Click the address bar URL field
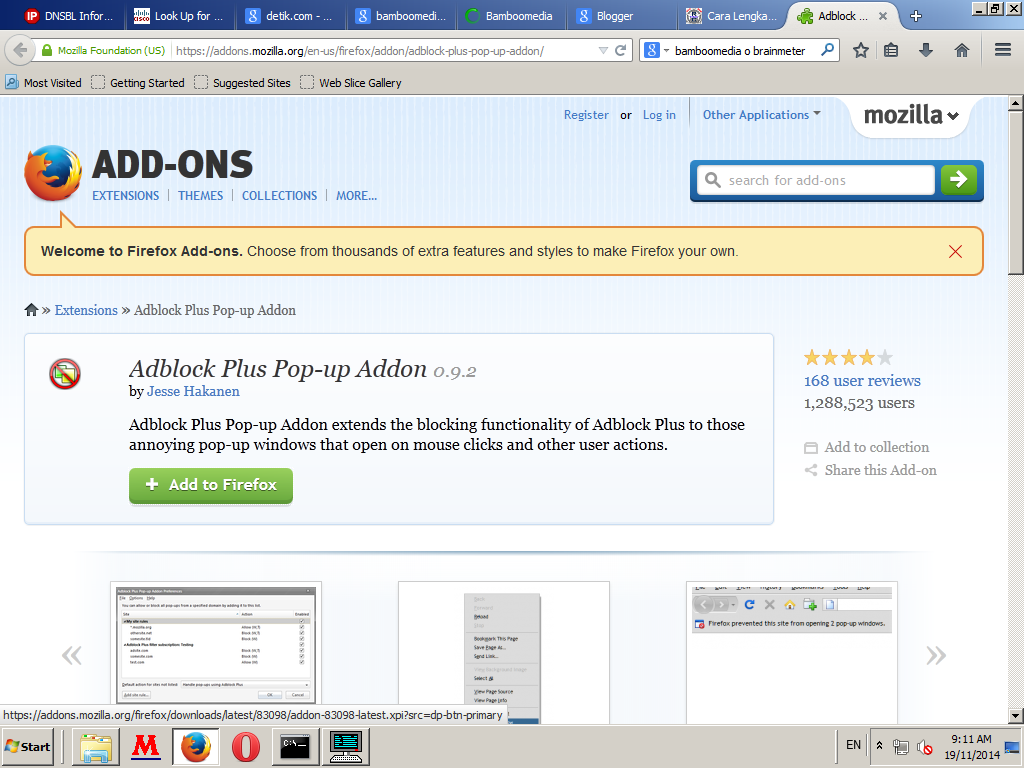This screenshot has width=1024, height=768. tap(384, 50)
